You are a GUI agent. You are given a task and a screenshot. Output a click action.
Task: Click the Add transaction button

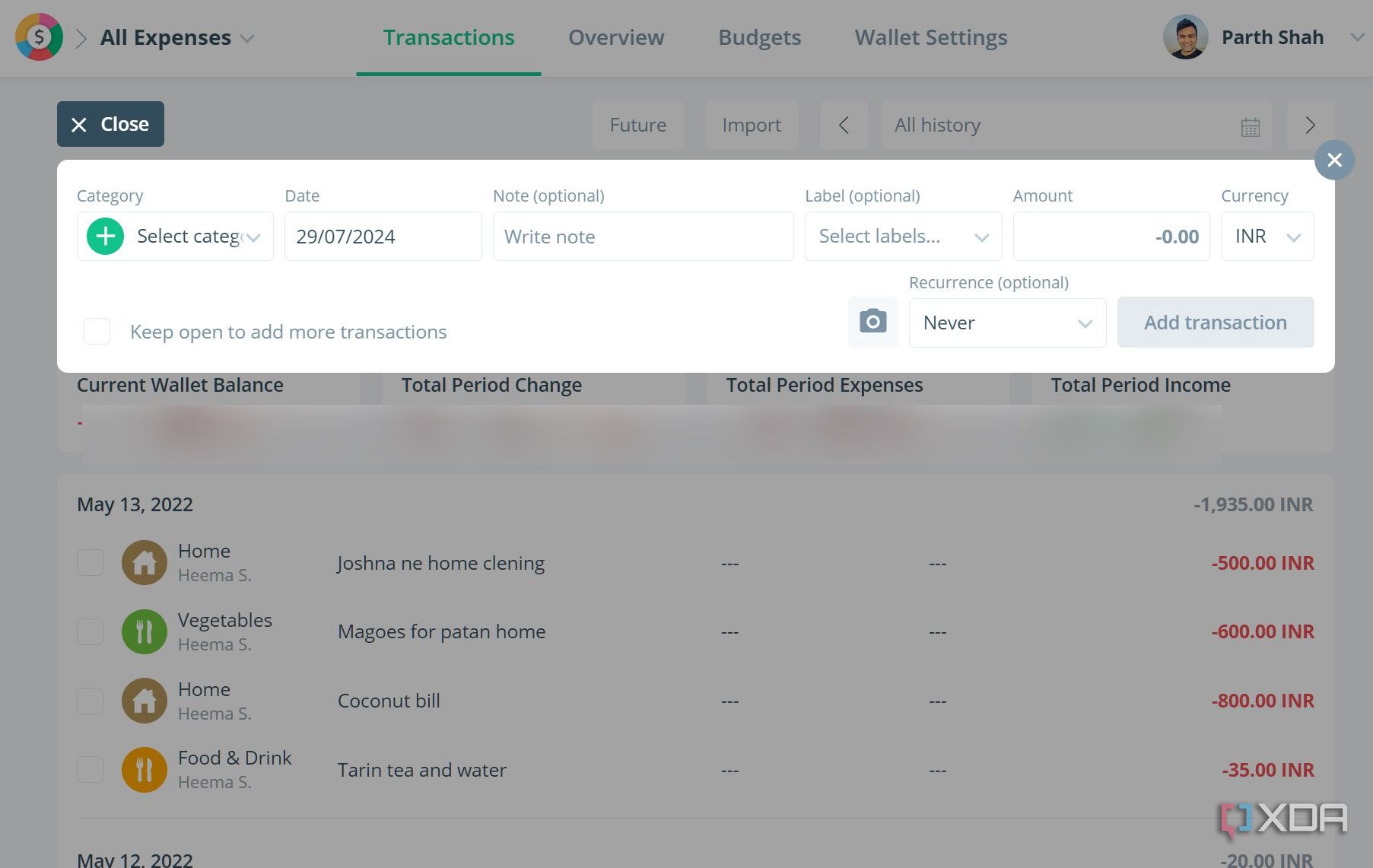(1215, 323)
